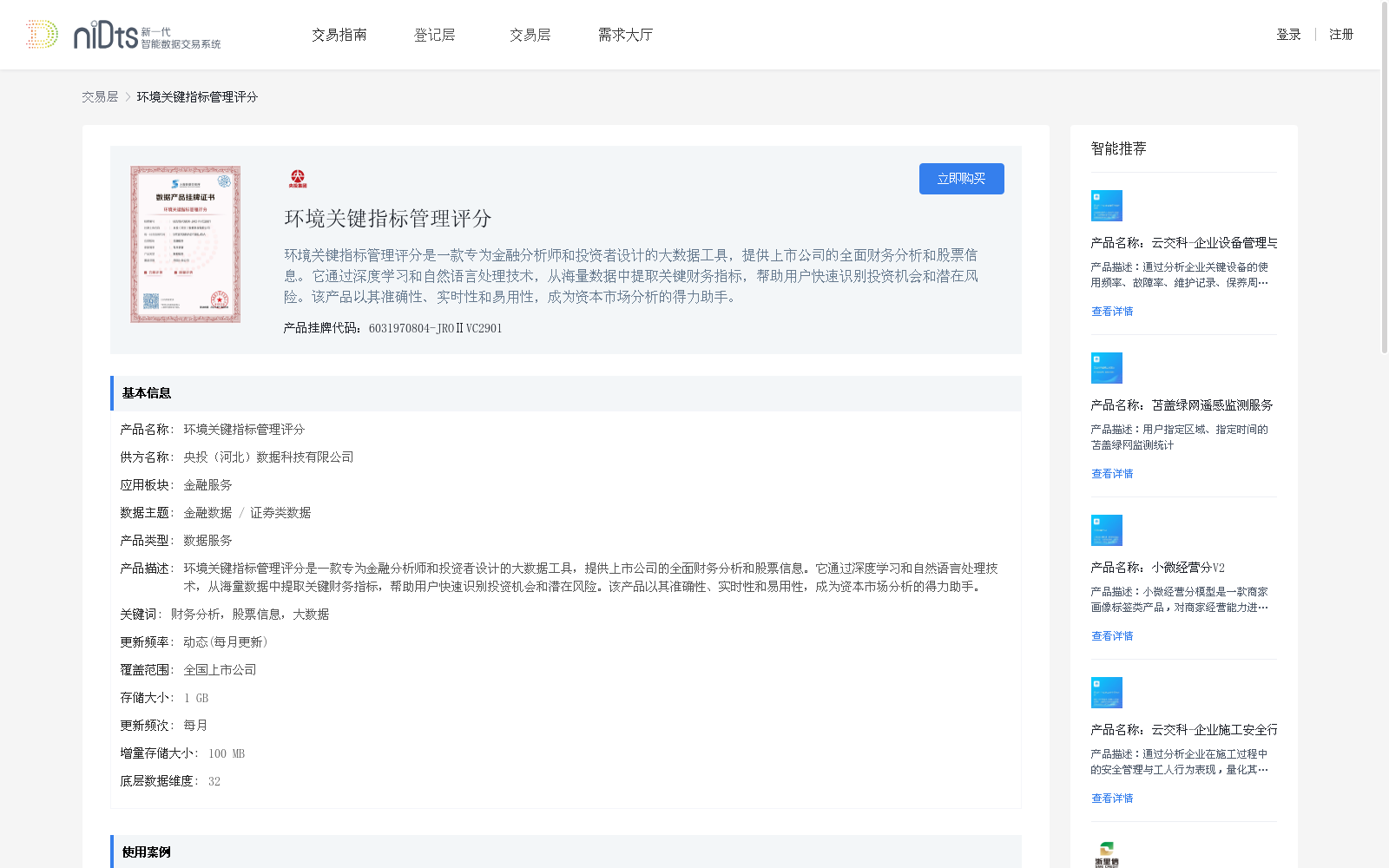This screenshot has height=868, width=1389.
Task: Click the update frequency 动态(每月更新)
Action: click(x=227, y=642)
